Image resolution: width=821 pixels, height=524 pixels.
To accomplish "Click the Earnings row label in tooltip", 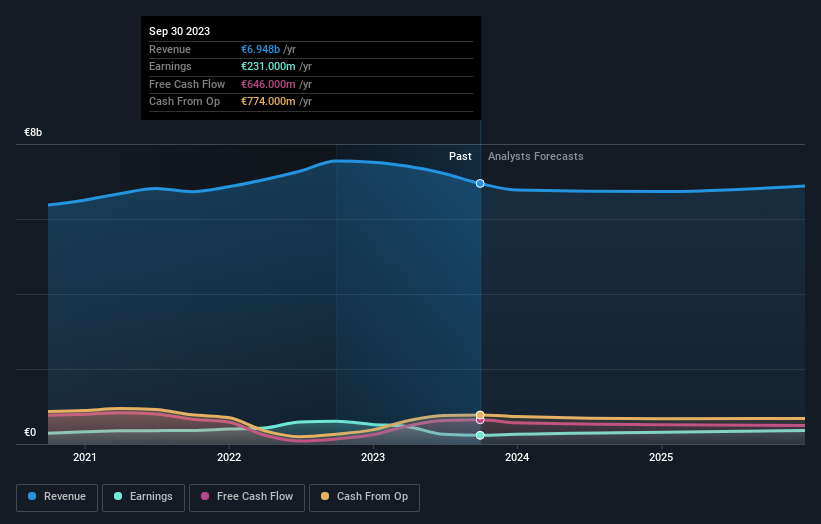I will coord(170,66).
